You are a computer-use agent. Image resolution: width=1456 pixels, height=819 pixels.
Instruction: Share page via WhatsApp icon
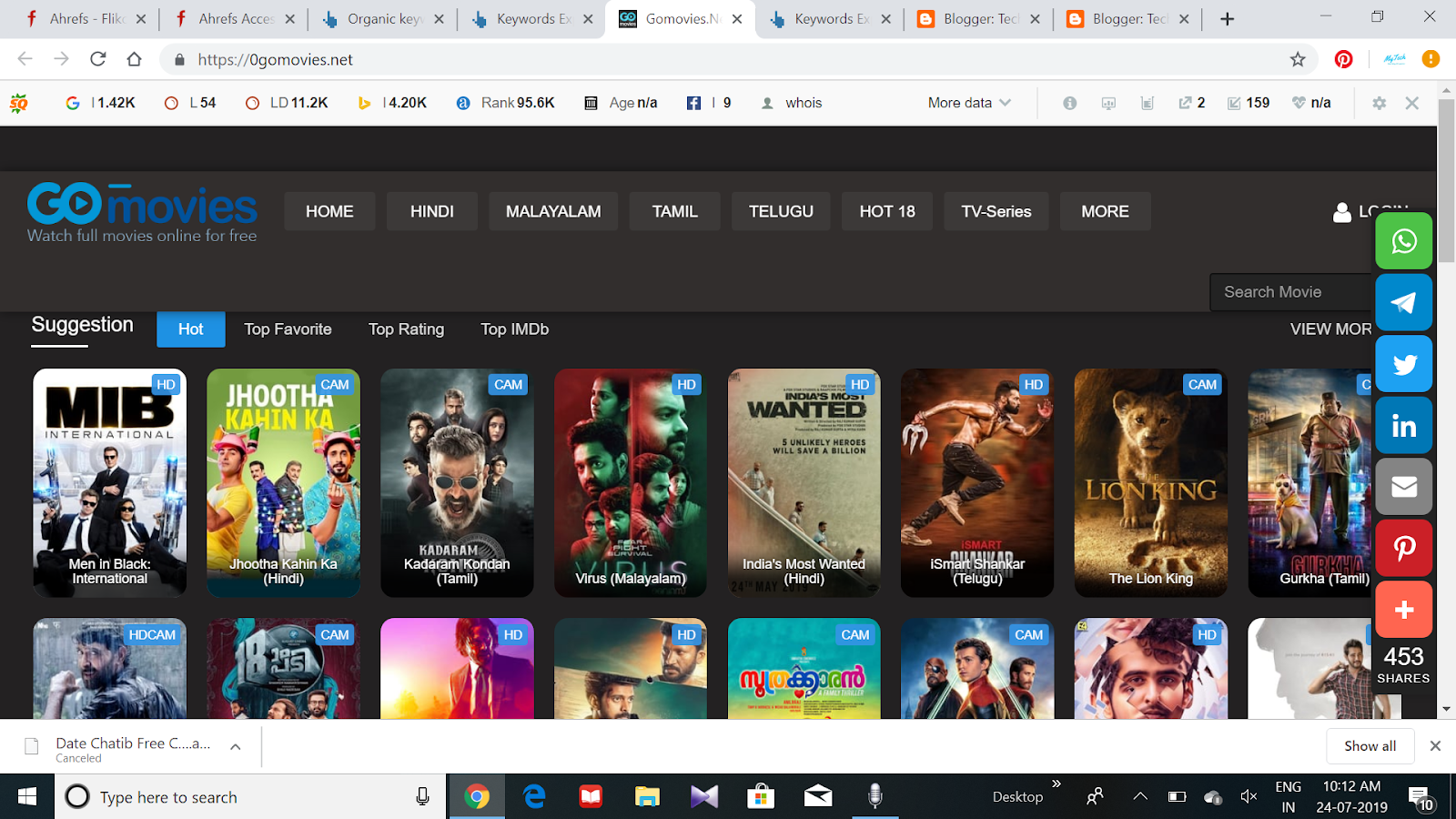[x=1403, y=241]
